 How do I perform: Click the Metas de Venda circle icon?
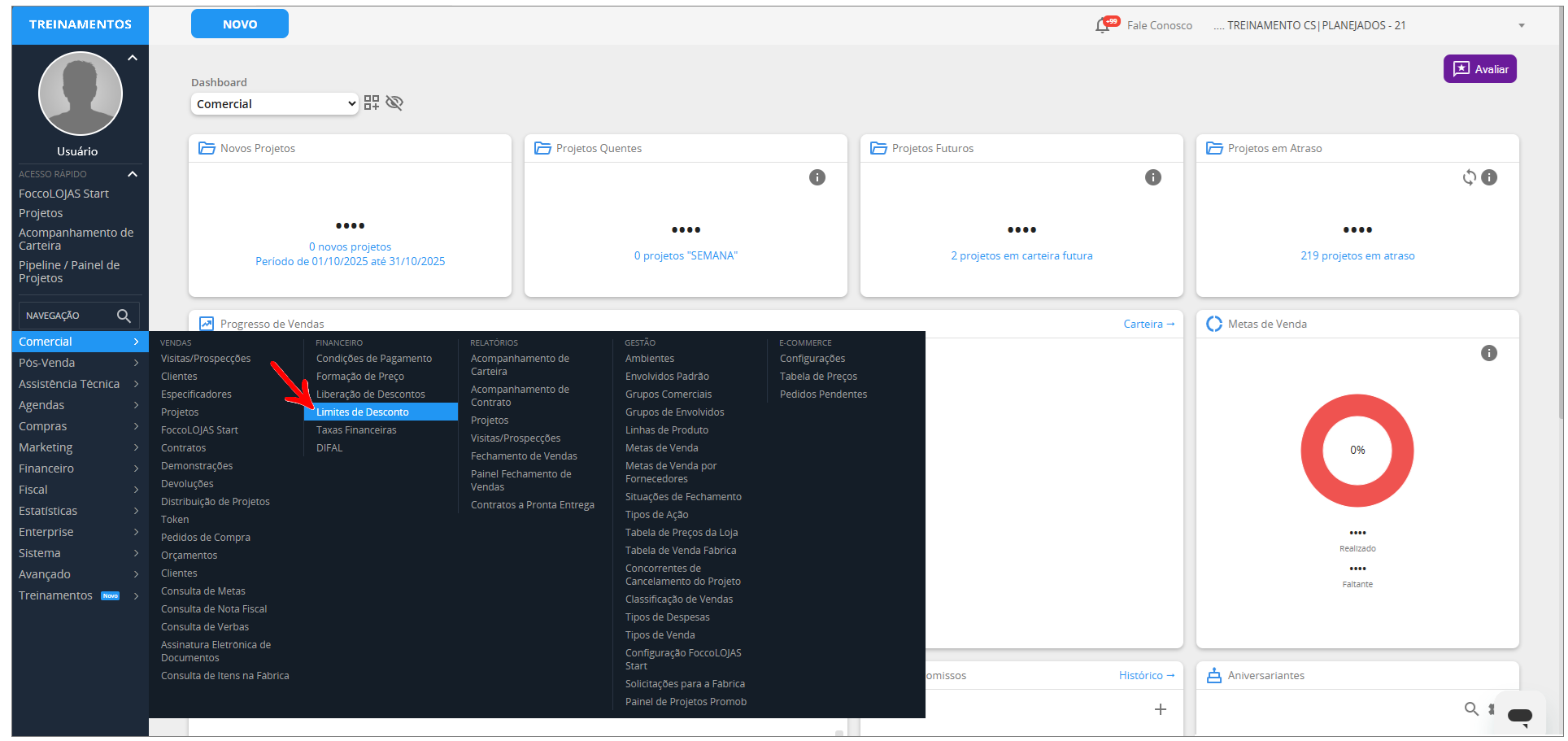pyautogui.click(x=1214, y=324)
